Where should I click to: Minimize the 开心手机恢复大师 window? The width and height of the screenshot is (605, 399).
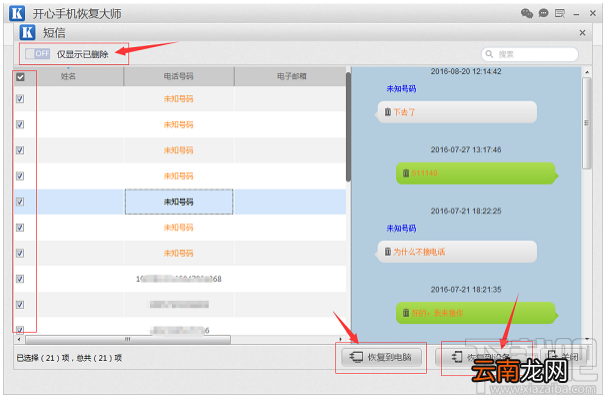[576, 14]
